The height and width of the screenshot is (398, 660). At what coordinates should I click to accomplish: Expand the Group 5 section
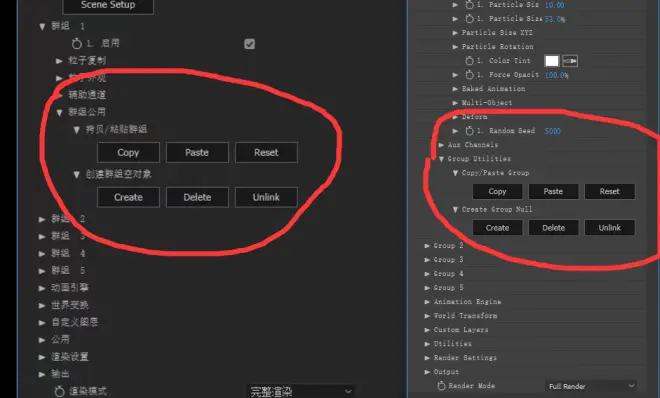pyautogui.click(x=427, y=288)
